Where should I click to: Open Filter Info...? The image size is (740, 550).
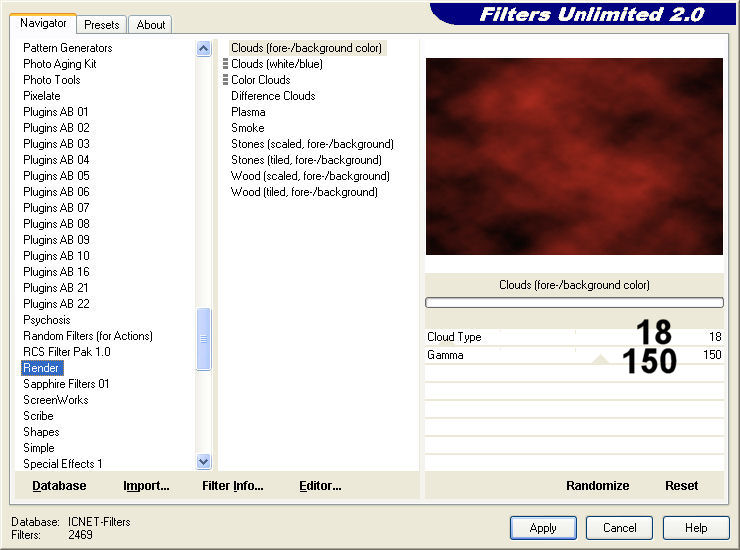click(x=233, y=485)
